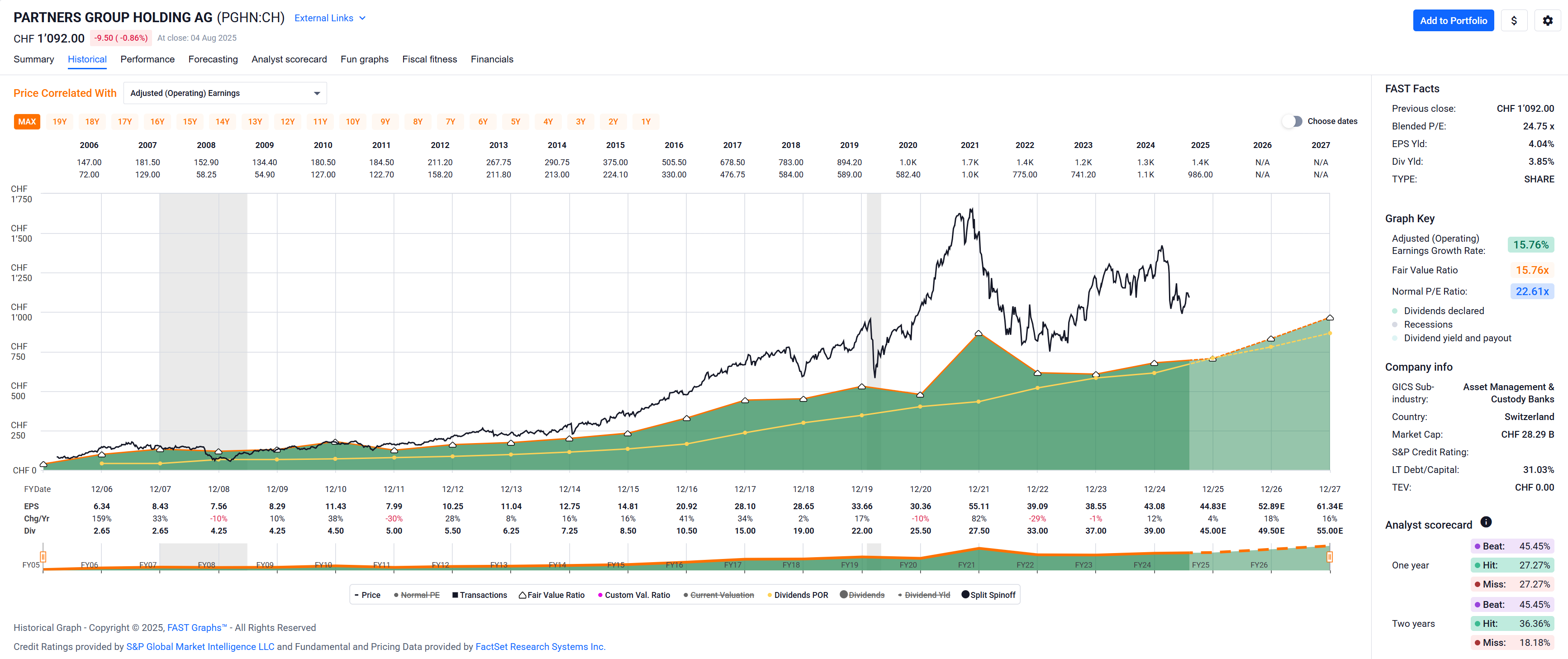
Task: Click the 12/27 estimate fair value marker
Action: point(1330,317)
